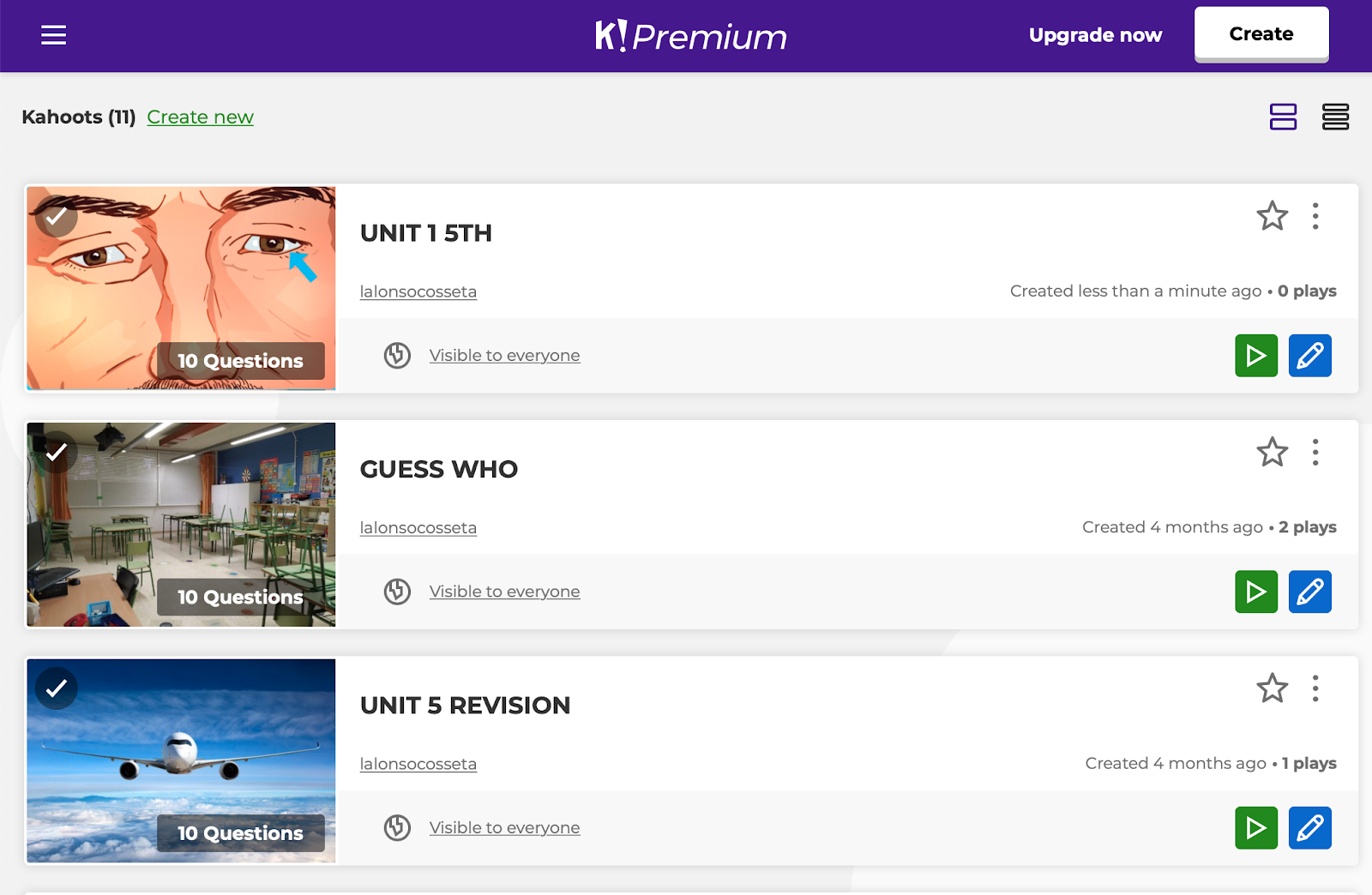Screen dimensions: 1372x895
Task: Favorite UNIT 5 REVISION with star
Action: tap(1272, 688)
